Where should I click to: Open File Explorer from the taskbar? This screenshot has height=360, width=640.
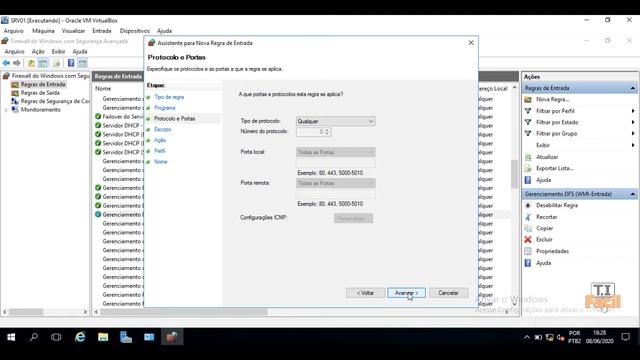click(x=103, y=337)
